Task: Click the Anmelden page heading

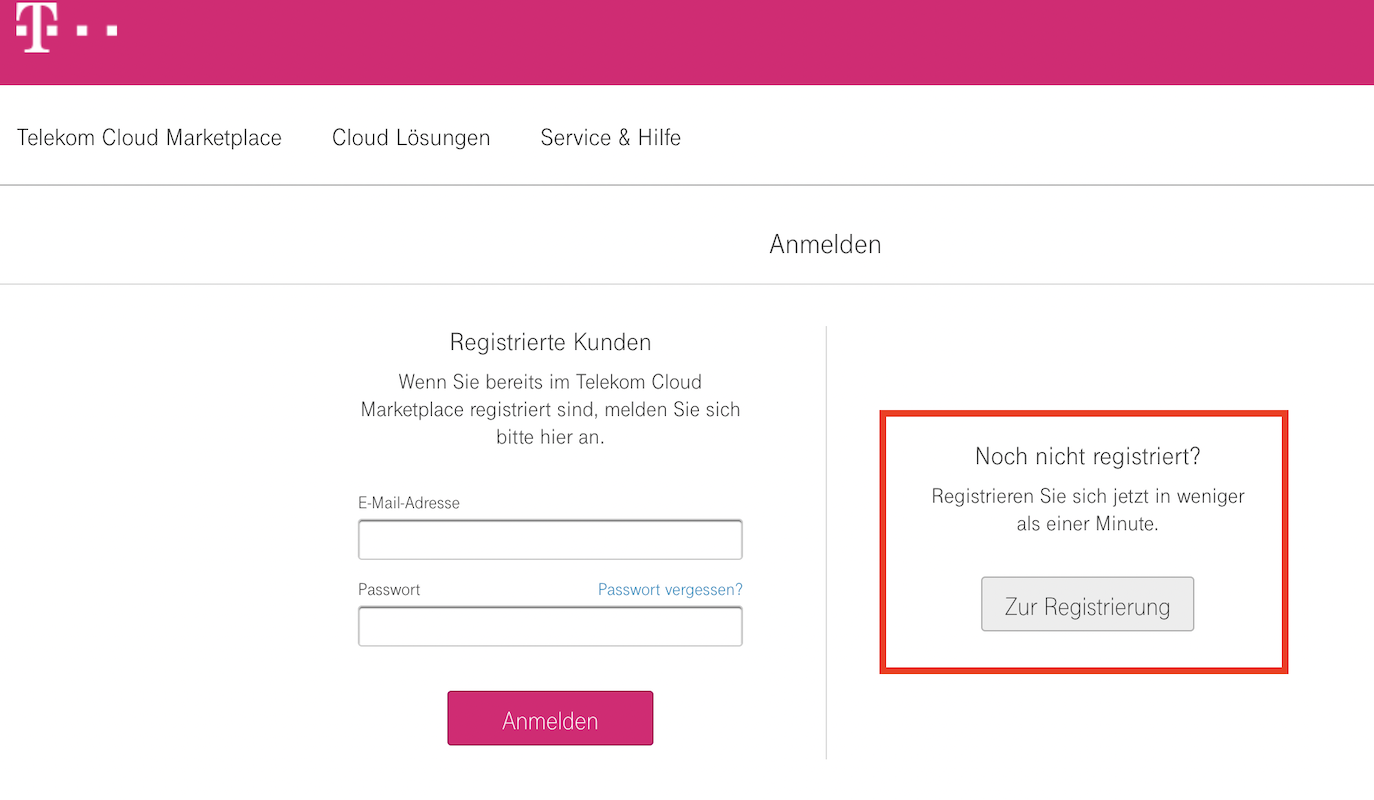Action: coord(825,244)
